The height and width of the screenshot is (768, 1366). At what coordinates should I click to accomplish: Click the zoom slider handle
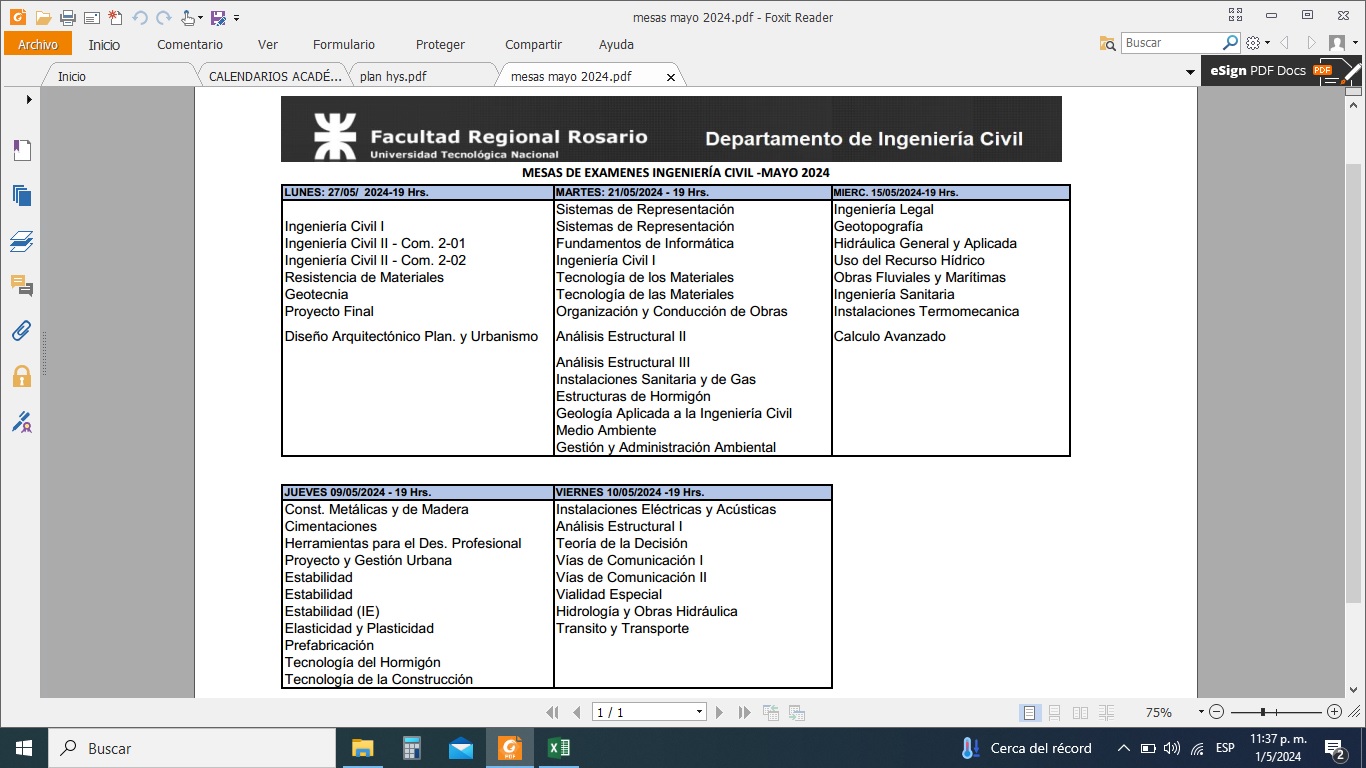1263,712
